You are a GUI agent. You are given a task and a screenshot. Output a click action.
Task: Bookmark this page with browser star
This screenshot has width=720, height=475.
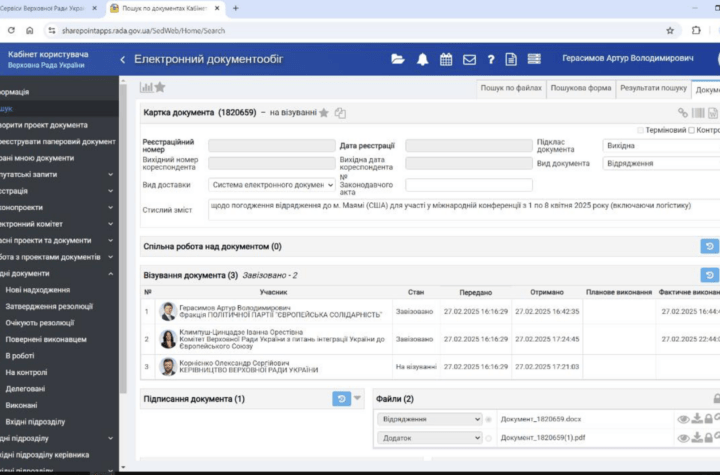(670, 31)
